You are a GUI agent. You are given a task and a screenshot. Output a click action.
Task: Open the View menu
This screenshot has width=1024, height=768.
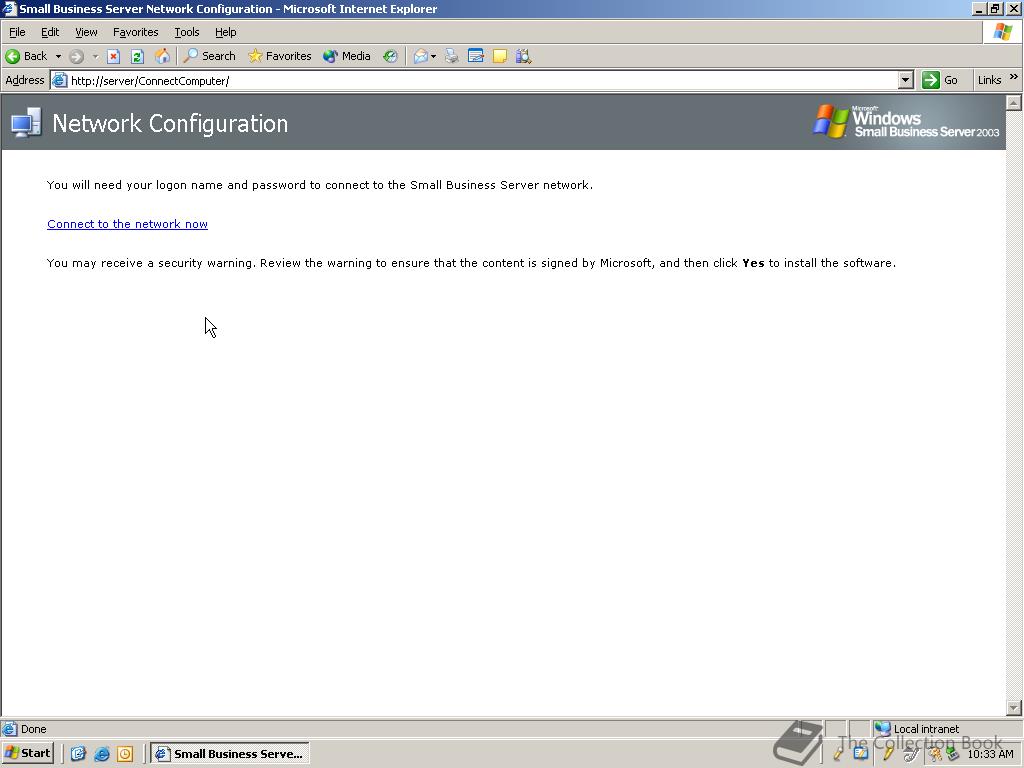(86, 32)
